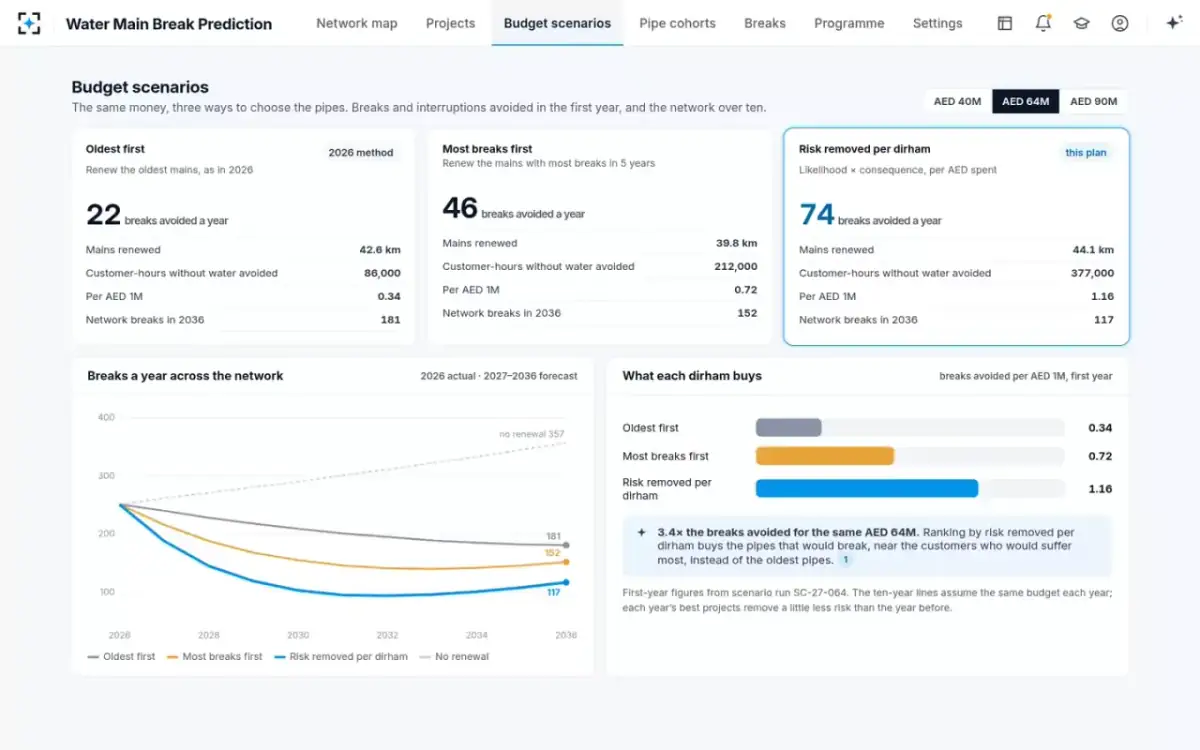Open the Pipe cohorts tab
Image resolution: width=1200 pixels, height=750 pixels.
pyautogui.click(x=678, y=23)
